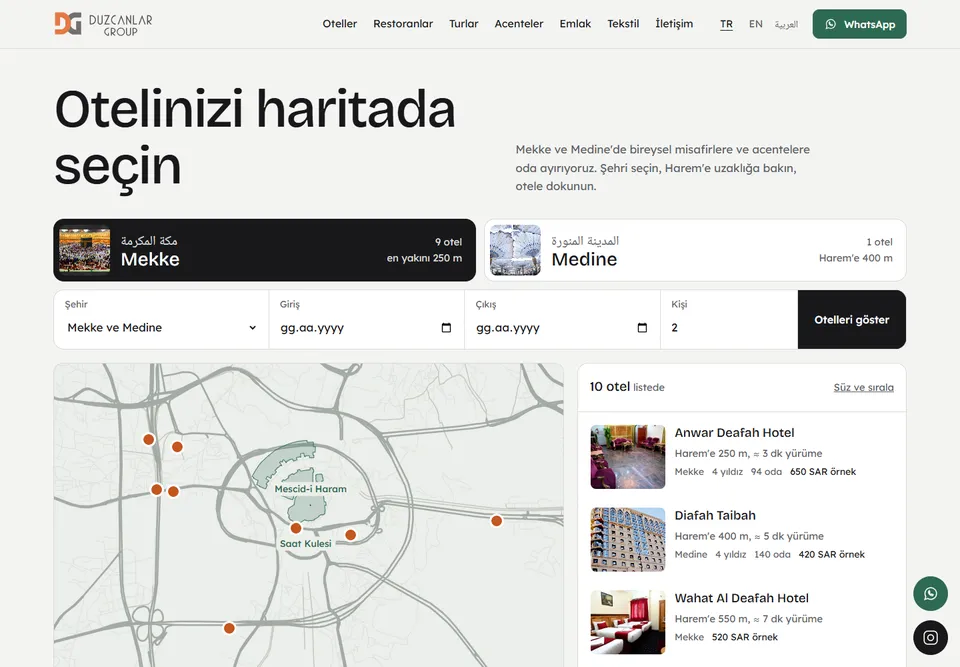
Task: Open Oteller menu item
Action: coord(340,24)
